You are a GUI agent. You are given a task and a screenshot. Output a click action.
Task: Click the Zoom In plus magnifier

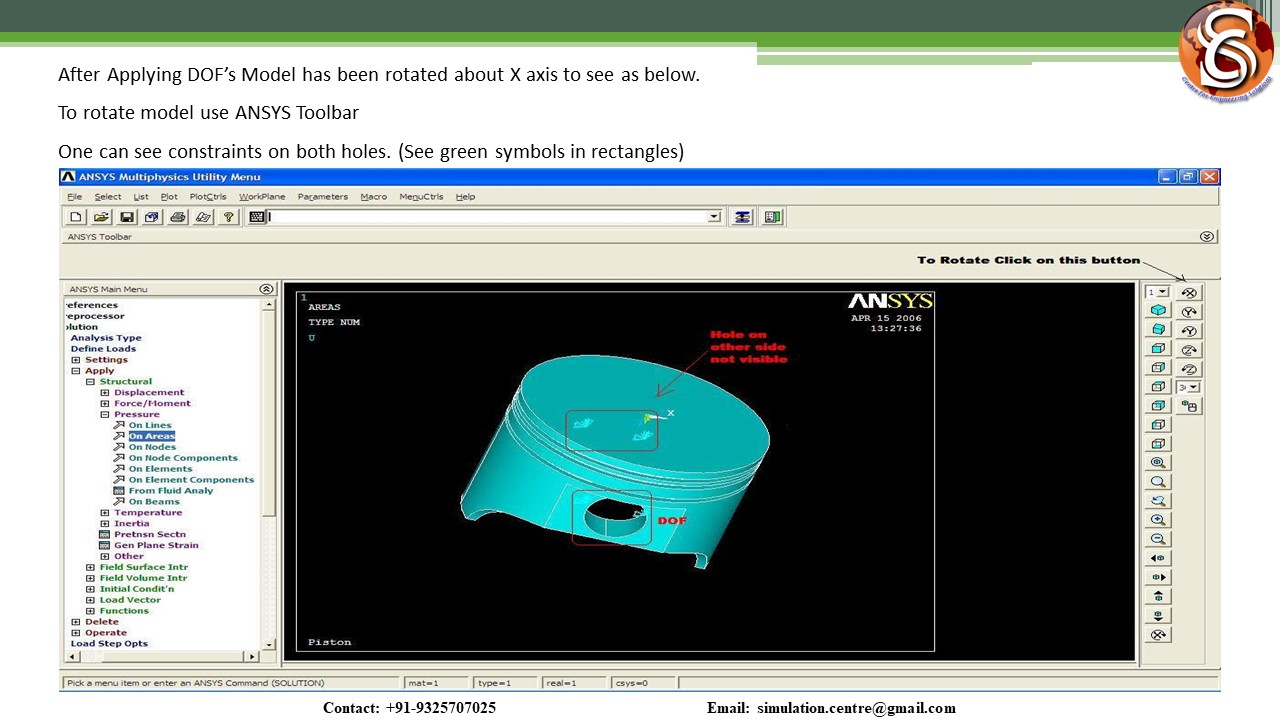click(1158, 520)
